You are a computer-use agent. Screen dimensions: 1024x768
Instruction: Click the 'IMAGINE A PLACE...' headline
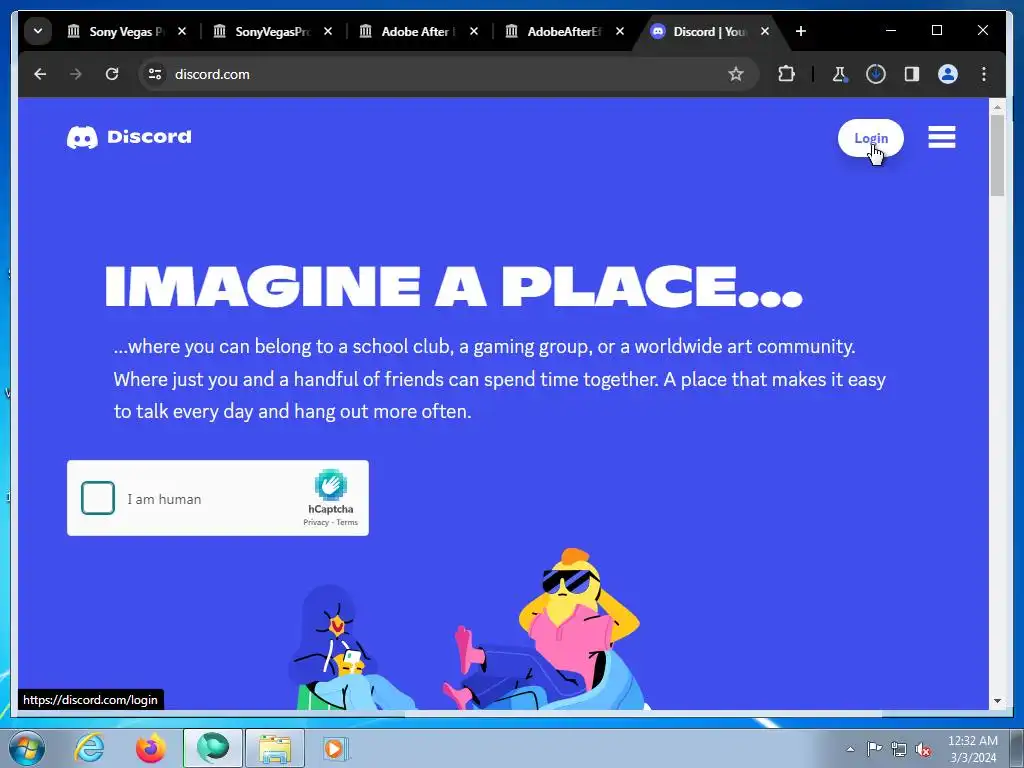click(453, 287)
